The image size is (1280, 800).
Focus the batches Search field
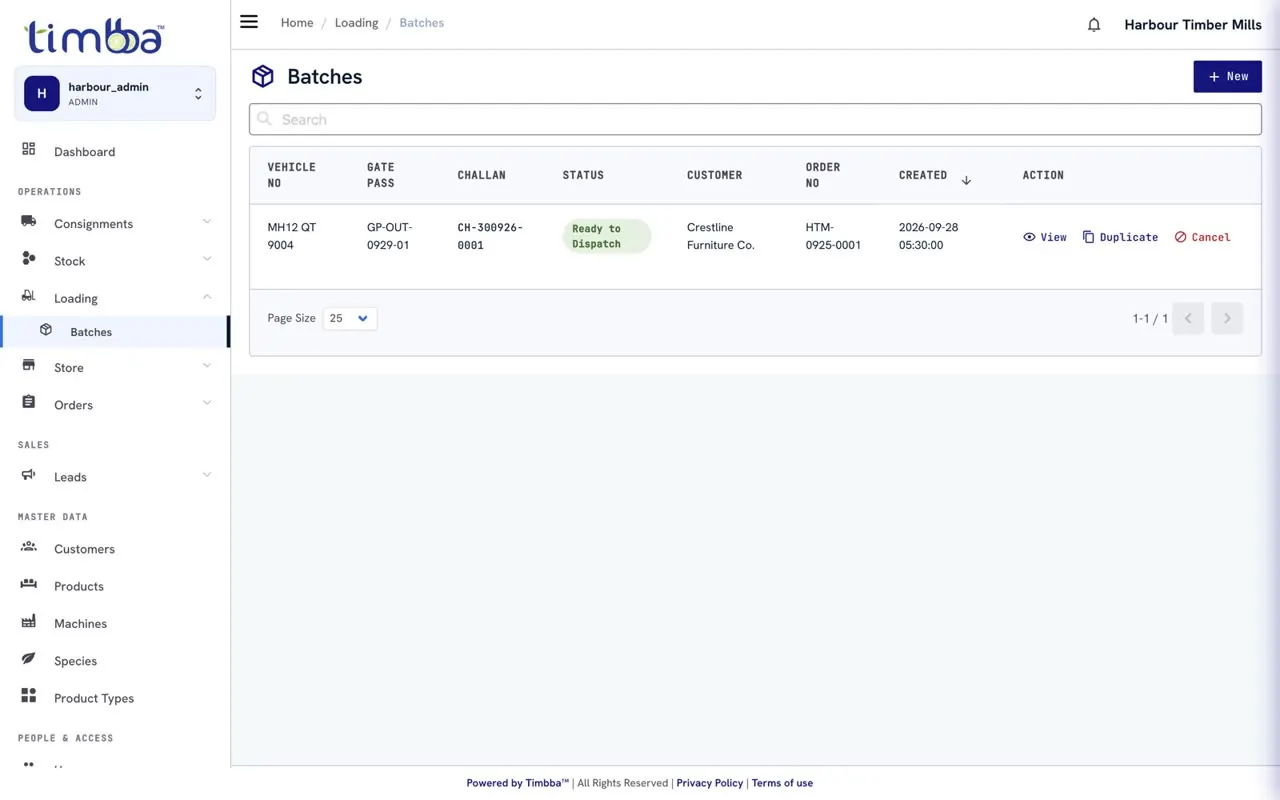coord(755,119)
